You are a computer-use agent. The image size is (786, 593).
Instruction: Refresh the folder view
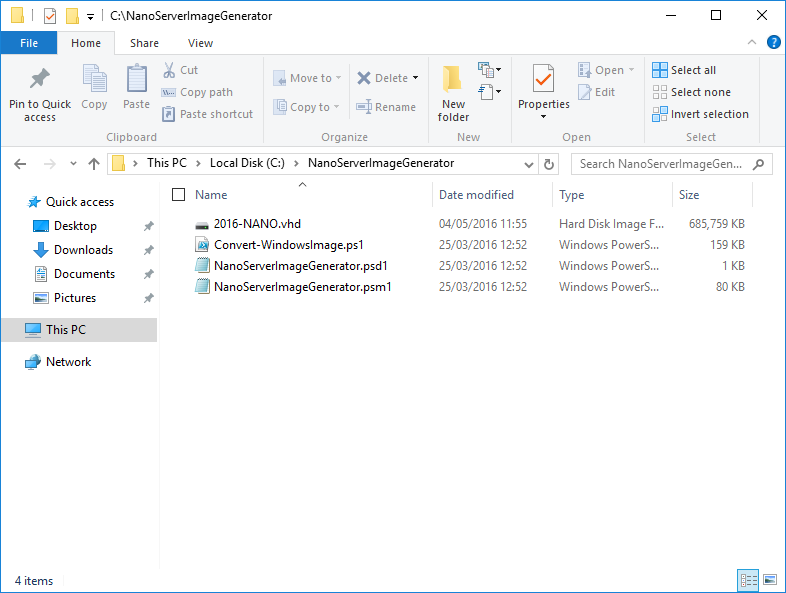tap(549, 164)
